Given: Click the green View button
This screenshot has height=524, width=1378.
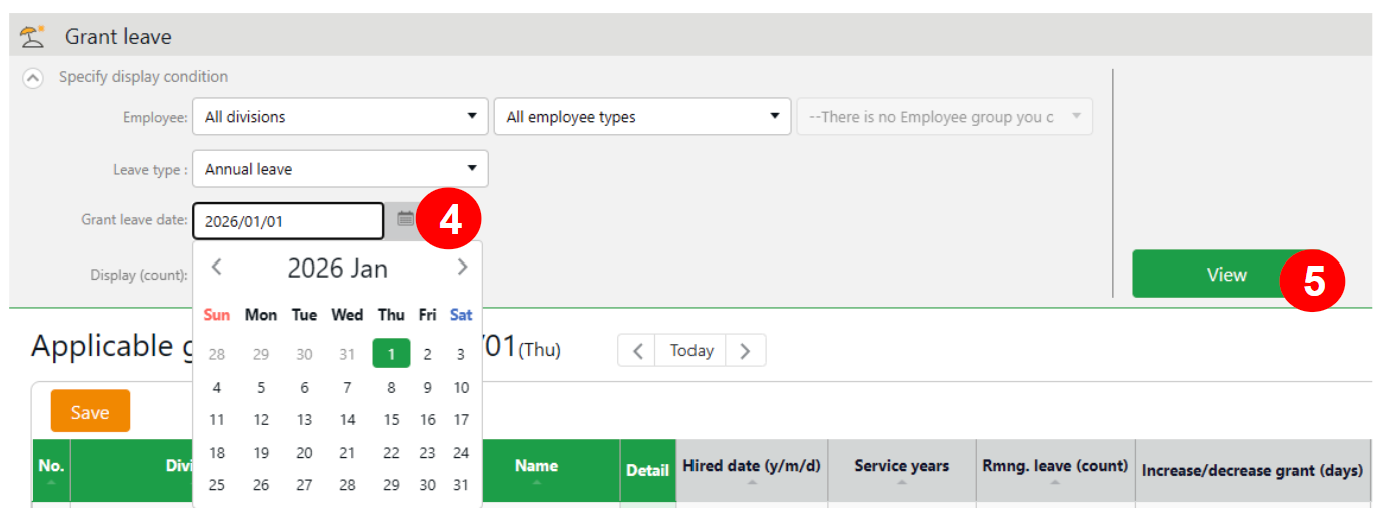Looking at the screenshot, I should (1226, 275).
